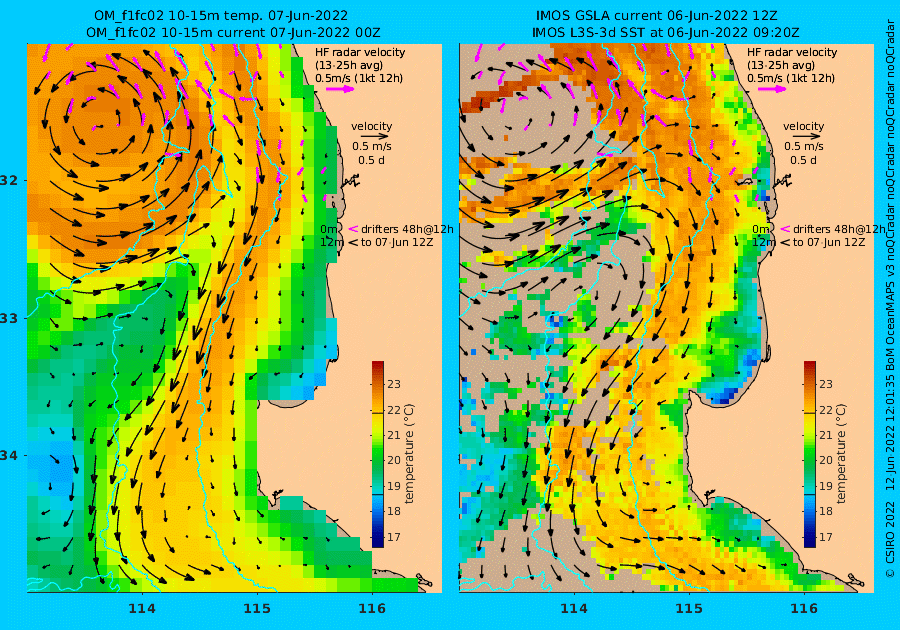Image resolution: width=900 pixels, height=630 pixels.
Task: Click the magenta HF radar arrow in model map legend
Action: click(340, 89)
